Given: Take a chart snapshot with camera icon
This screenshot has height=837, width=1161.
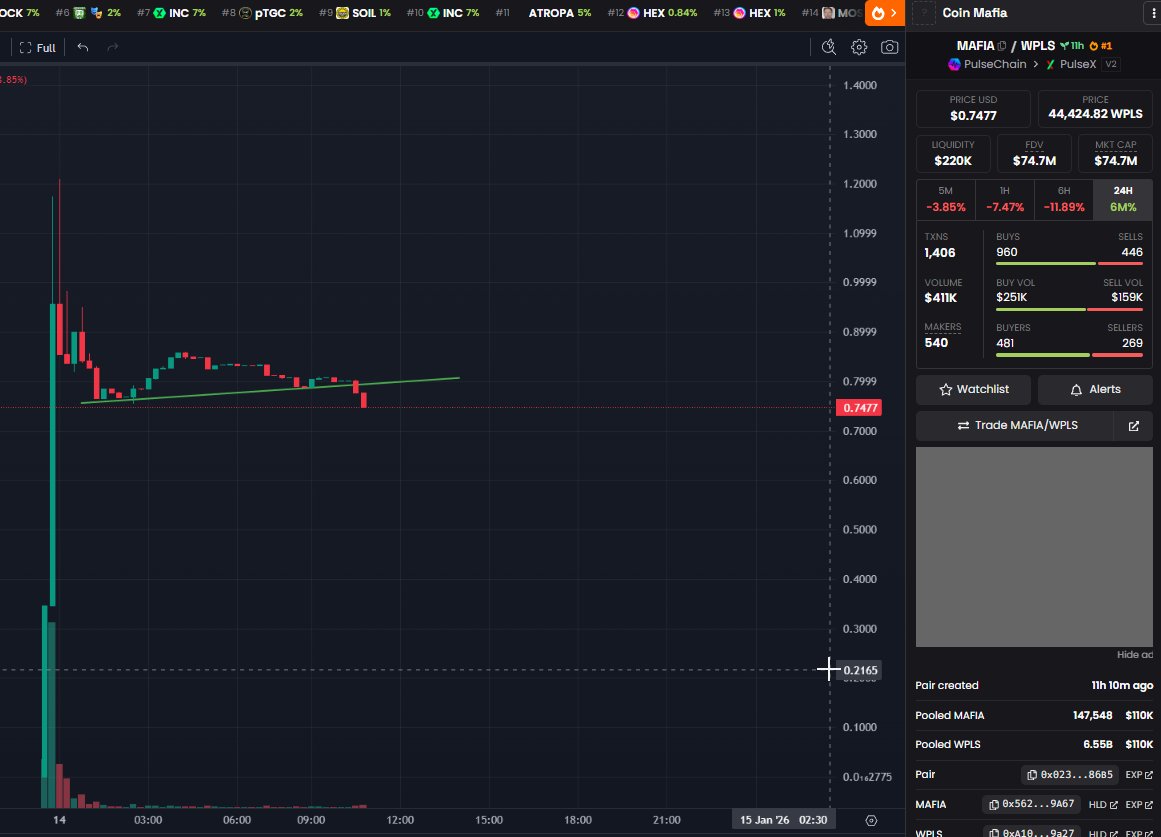Looking at the screenshot, I should [x=889, y=47].
